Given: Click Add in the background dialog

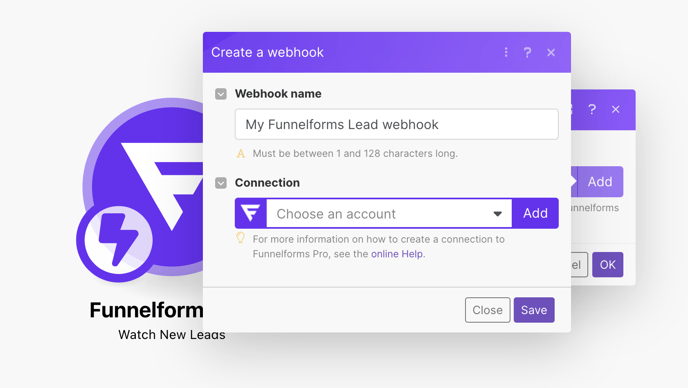Looking at the screenshot, I should click(599, 181).
